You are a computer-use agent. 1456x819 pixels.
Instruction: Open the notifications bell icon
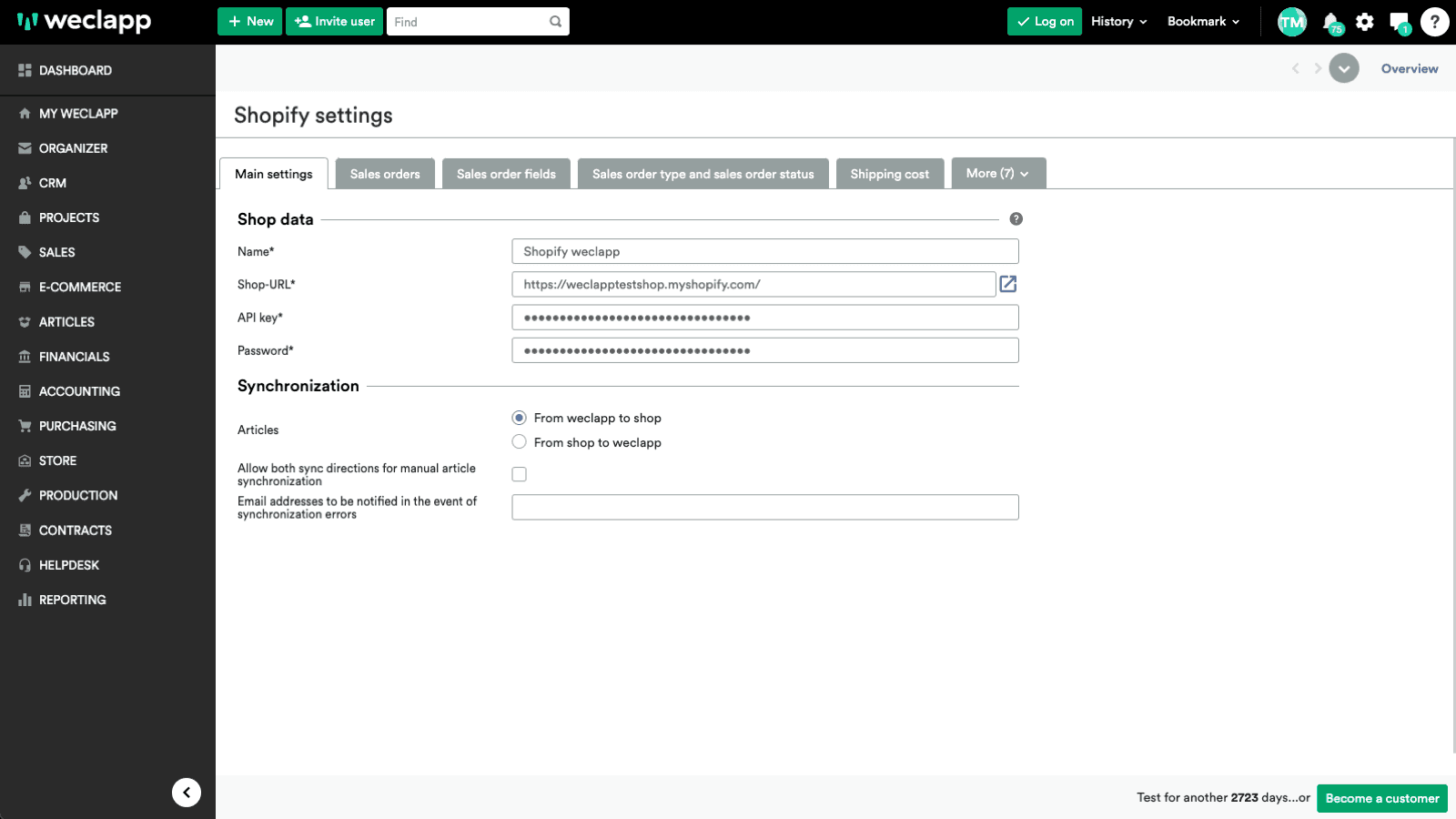coord(1330,22)
